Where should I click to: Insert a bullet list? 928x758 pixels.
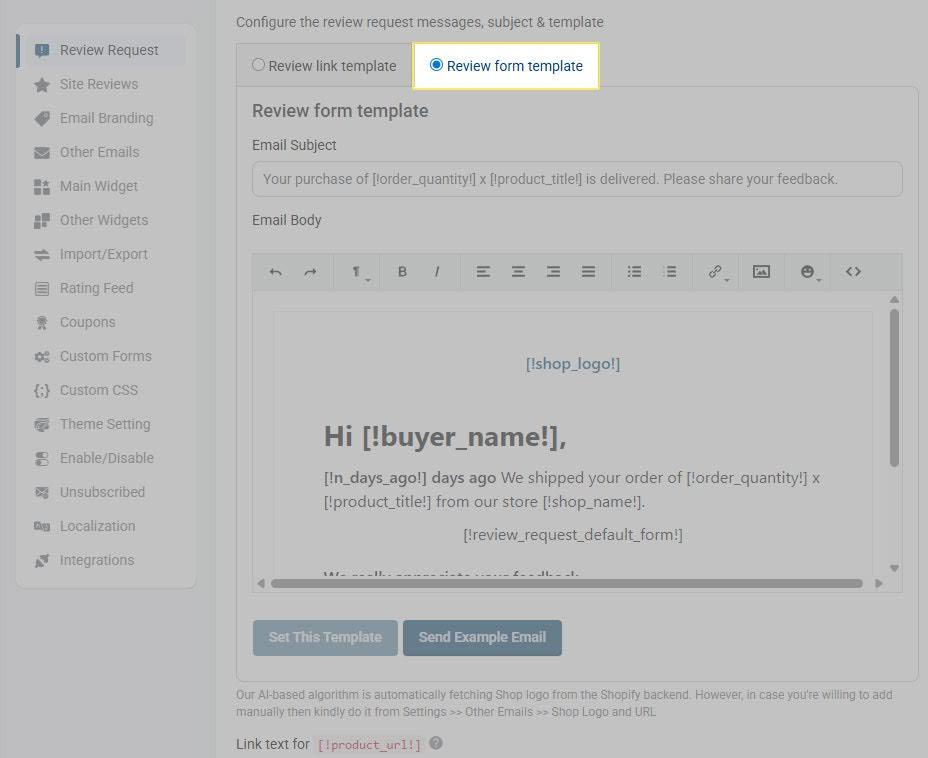634,271
